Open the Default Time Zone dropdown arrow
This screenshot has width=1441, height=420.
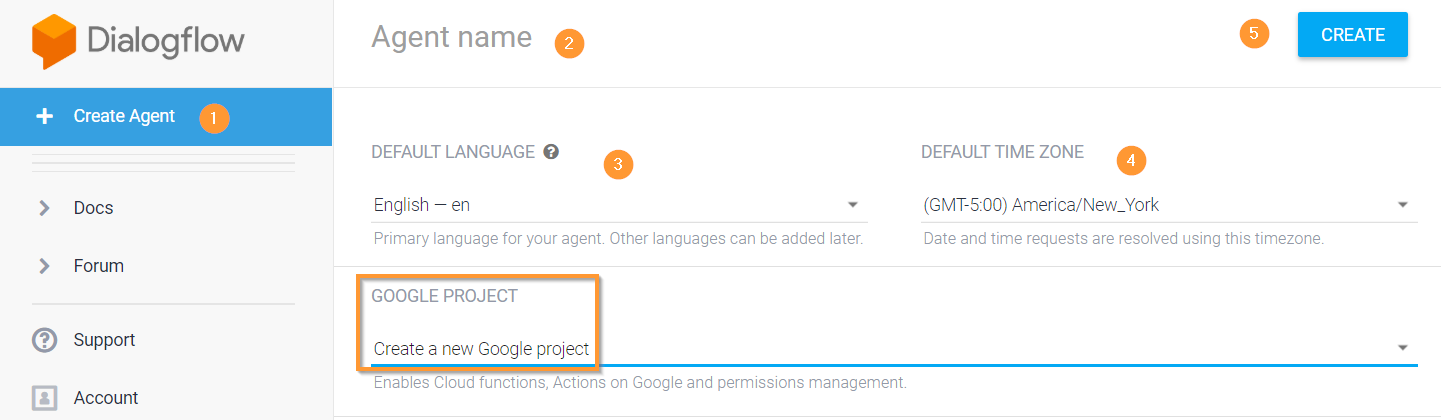coord(1403,205)
